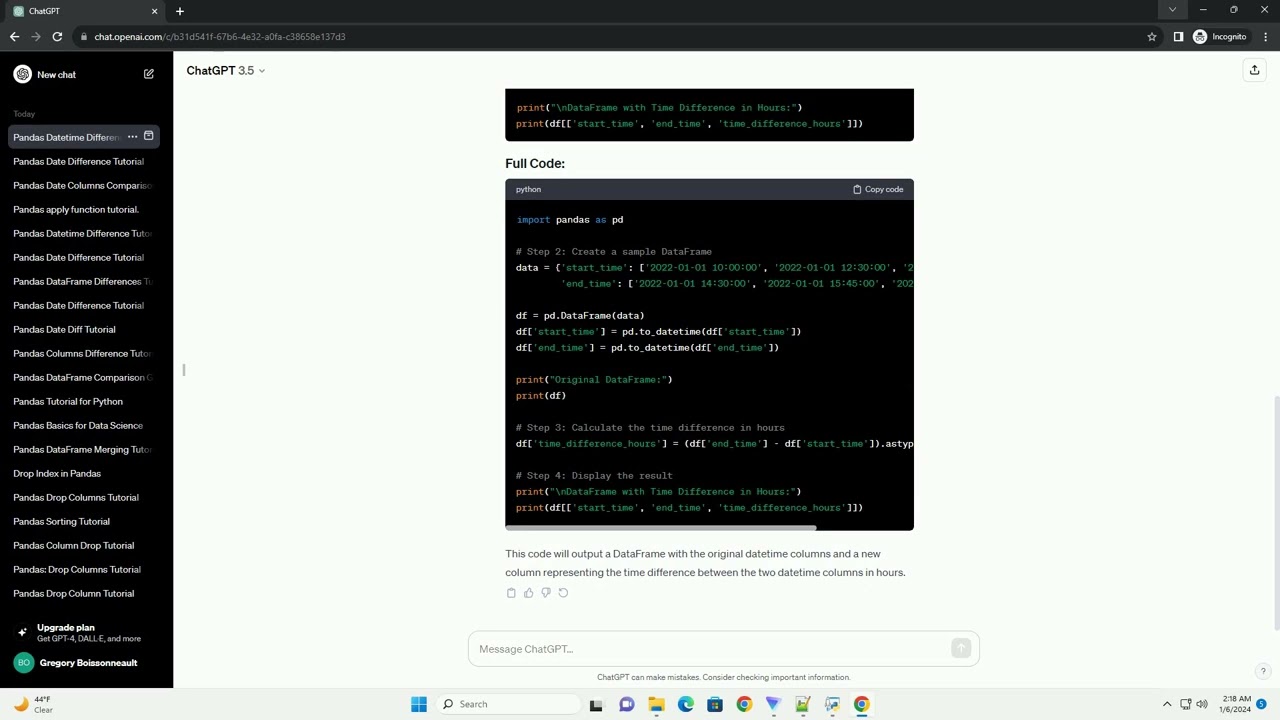The width and height of the screenshot is (1280, 720).
Task: Click Copy code button
Action: pyautogui.click(x=878, y=189)
